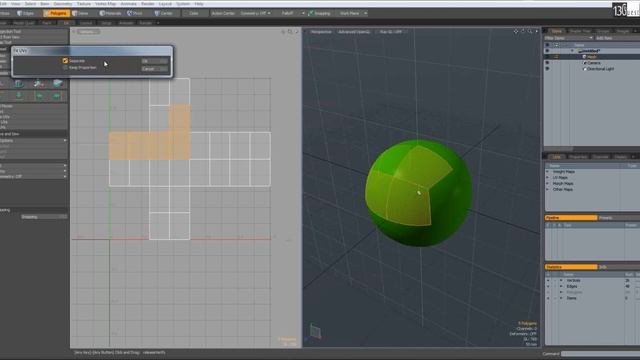Switch to the Items tab in right panel
Viewport: 640px width, 360px height.
556,31
